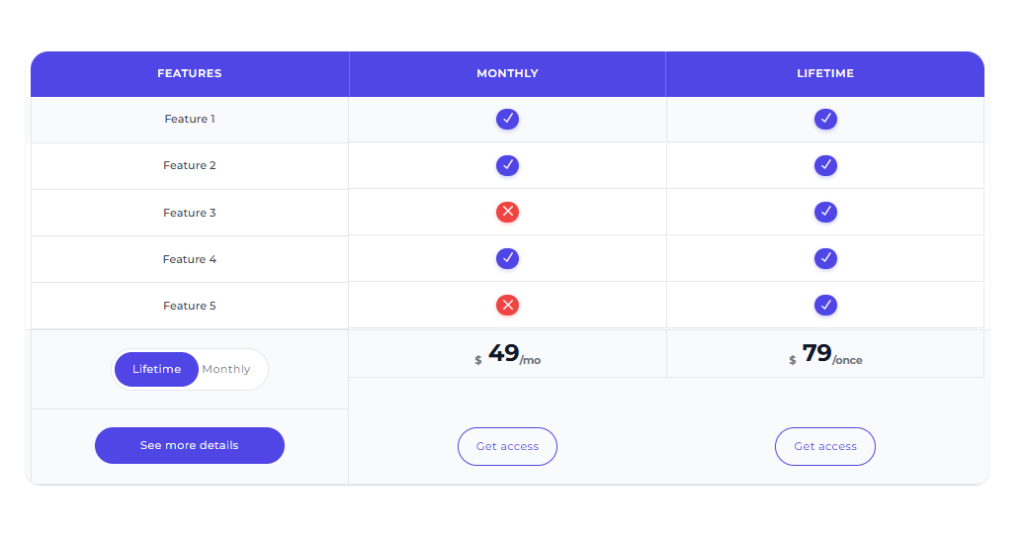Get access for the Monthly plan
This screenshot has height=541, width=1024.
(507, 446)
